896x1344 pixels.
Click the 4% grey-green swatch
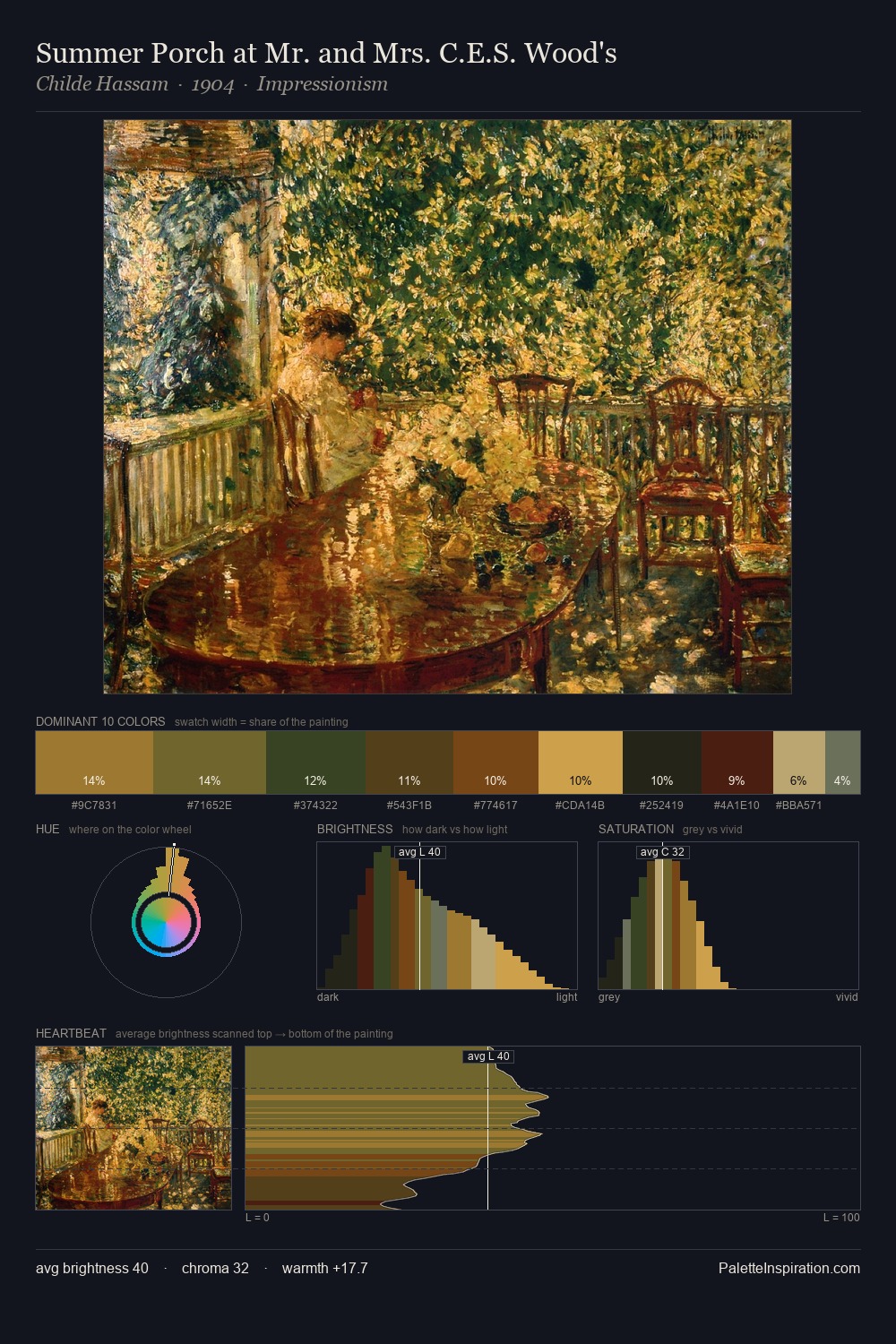[842, 762]
